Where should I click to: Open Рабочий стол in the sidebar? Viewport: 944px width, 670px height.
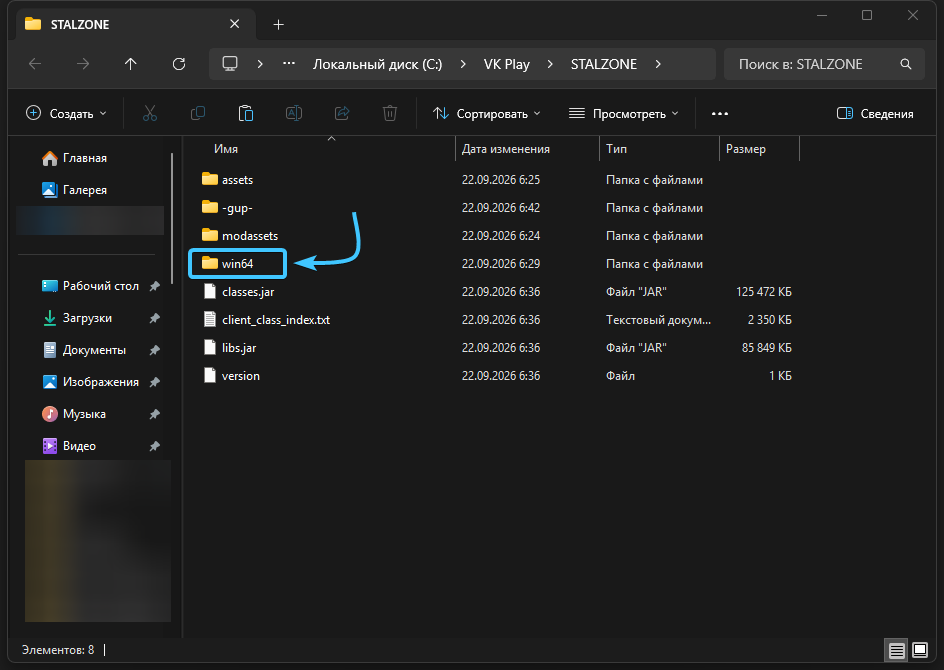(90, 286)
